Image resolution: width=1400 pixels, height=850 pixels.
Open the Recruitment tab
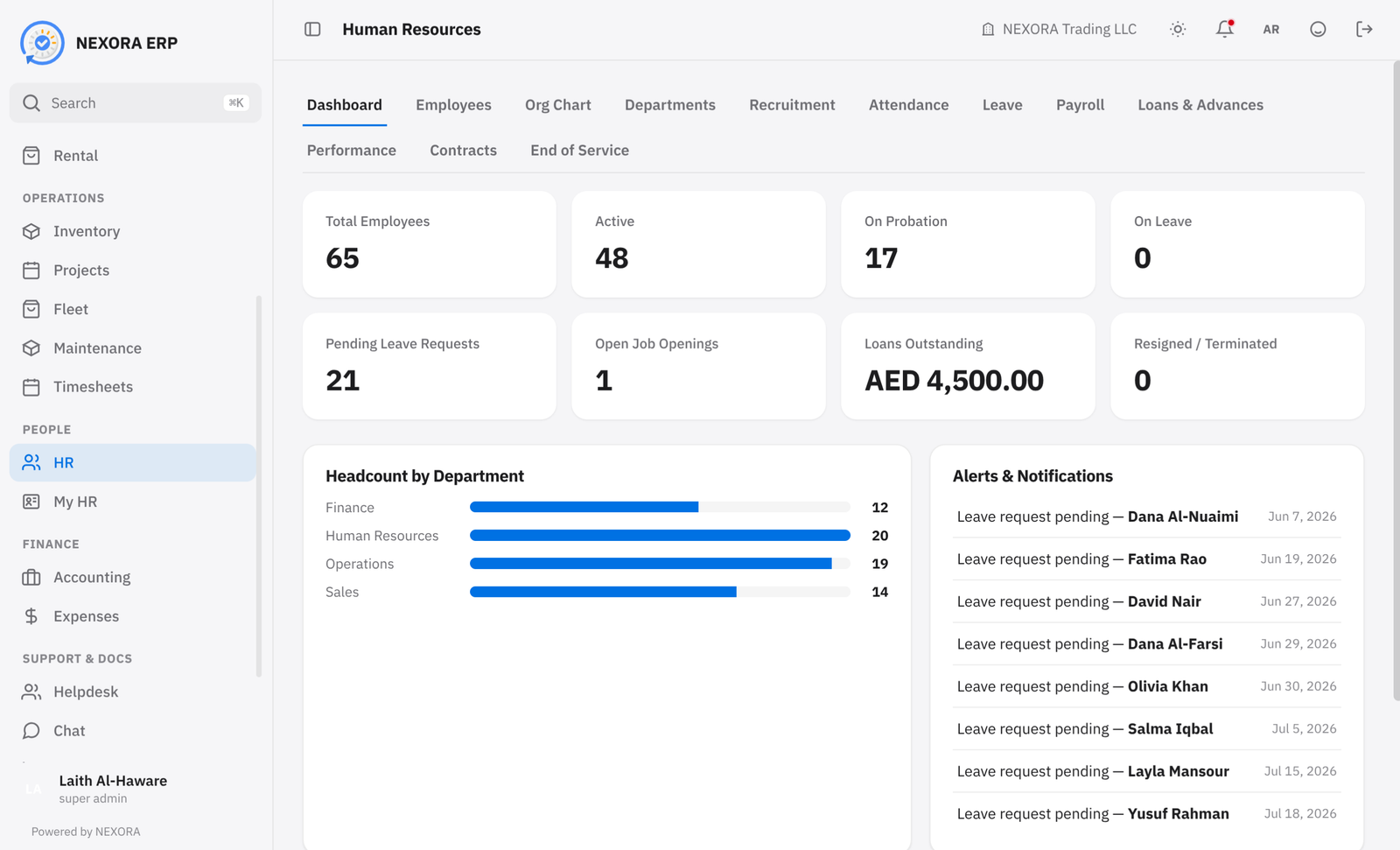click(x=792, y=105)
